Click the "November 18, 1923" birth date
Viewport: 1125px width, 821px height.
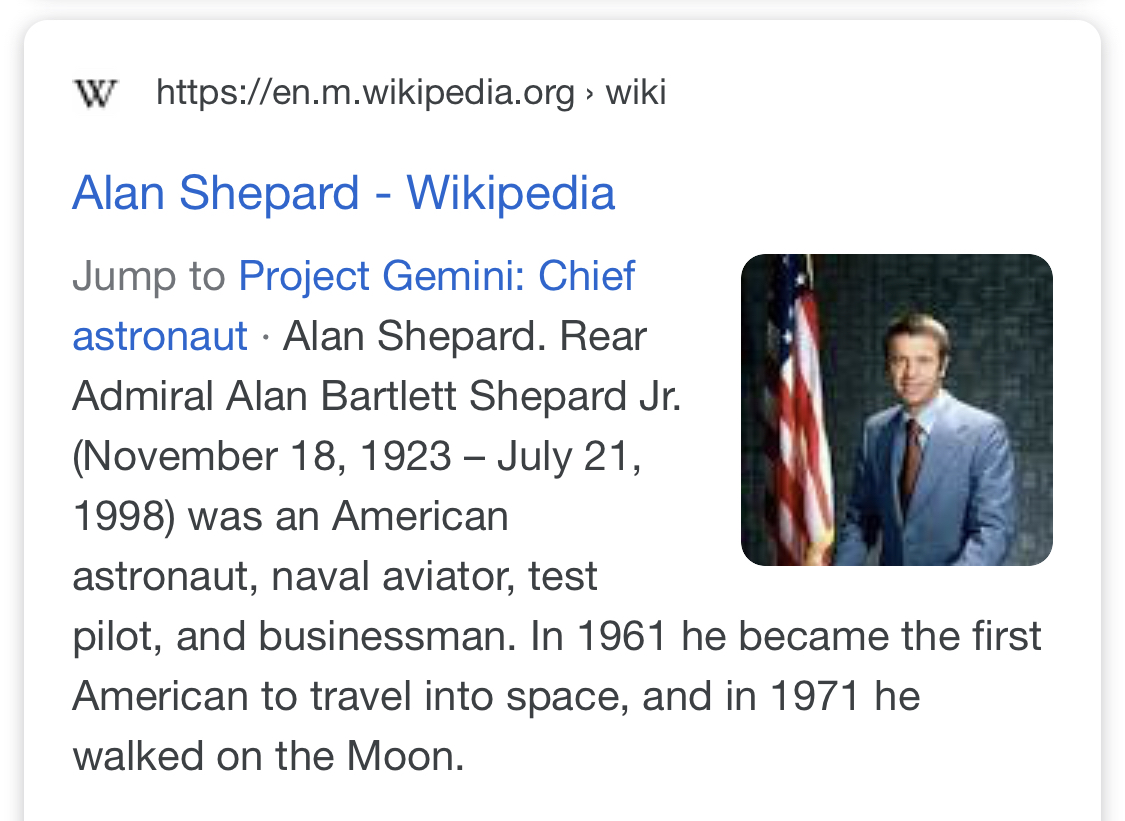pyautogui.click(x=265, y=456)
